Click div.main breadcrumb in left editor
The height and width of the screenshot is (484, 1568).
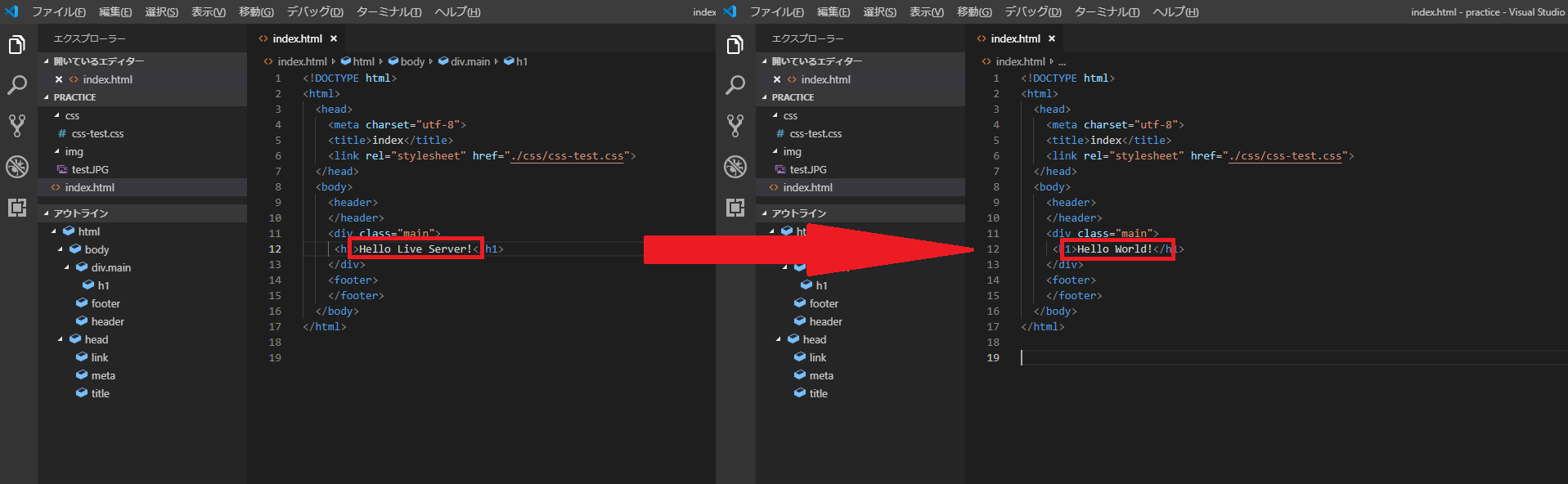click(x=464, y=61)
